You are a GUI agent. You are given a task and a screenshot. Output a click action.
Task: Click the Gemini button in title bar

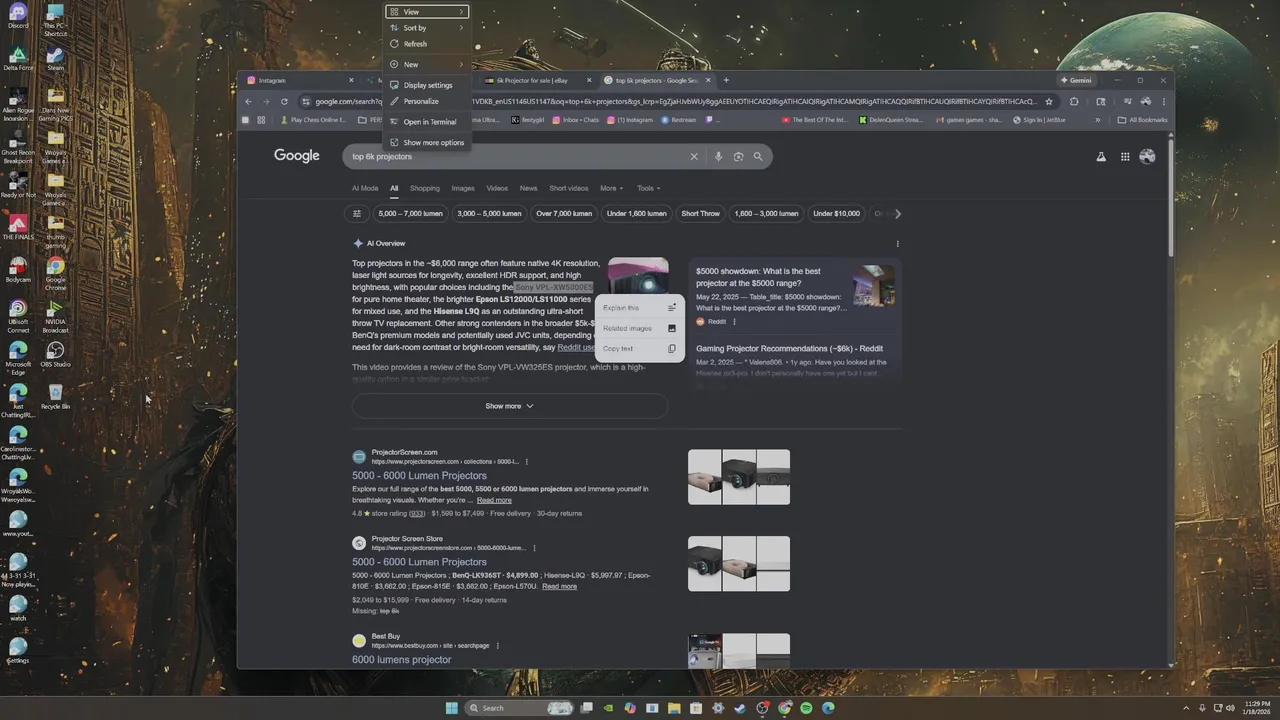(x=1076, y=80)
